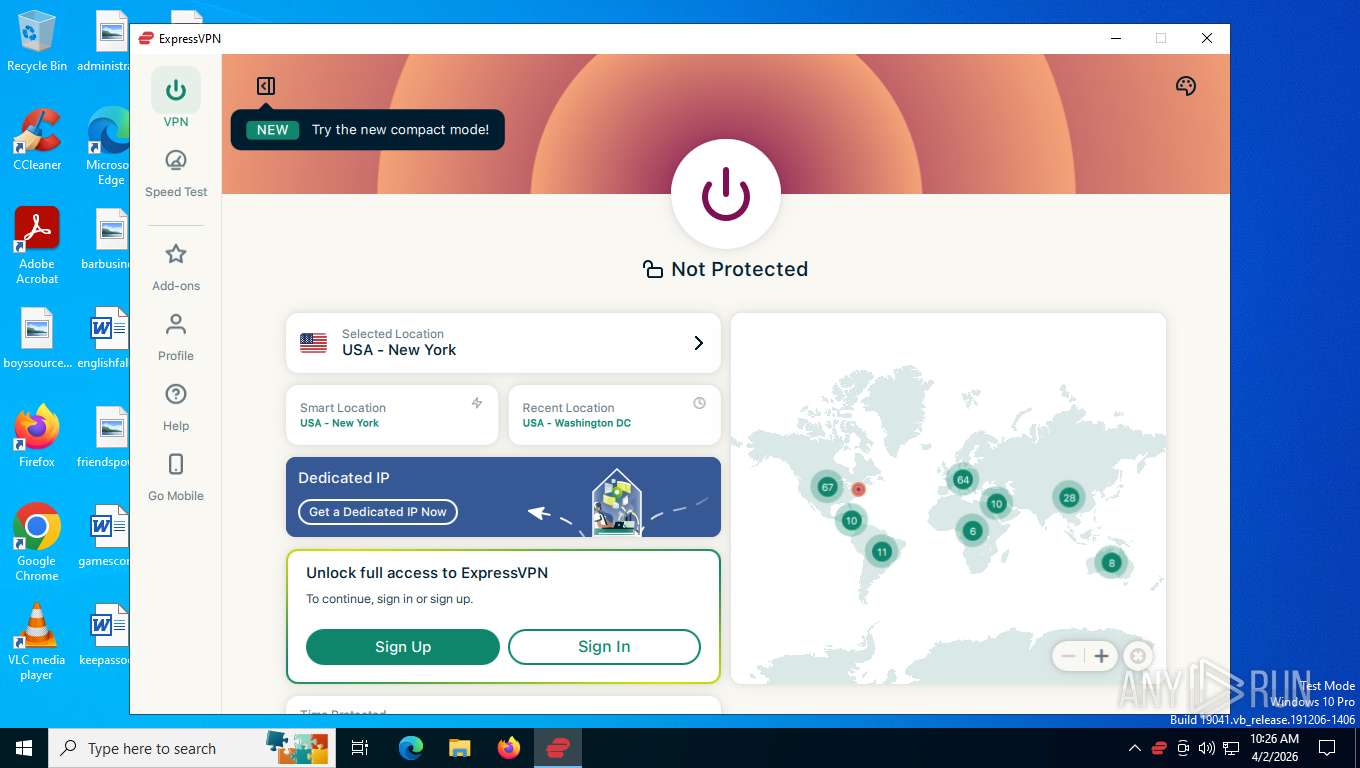
Task: Zoom in on the map with plus
Action: [1101, 656]
